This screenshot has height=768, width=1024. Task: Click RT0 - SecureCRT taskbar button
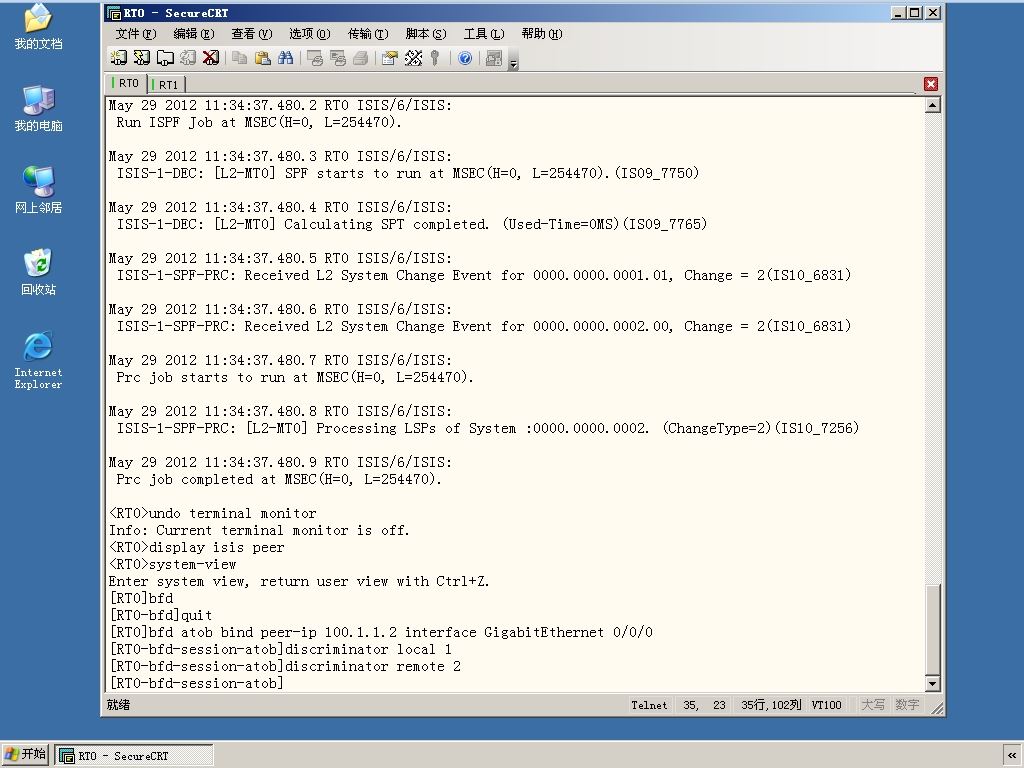point(134,756)
